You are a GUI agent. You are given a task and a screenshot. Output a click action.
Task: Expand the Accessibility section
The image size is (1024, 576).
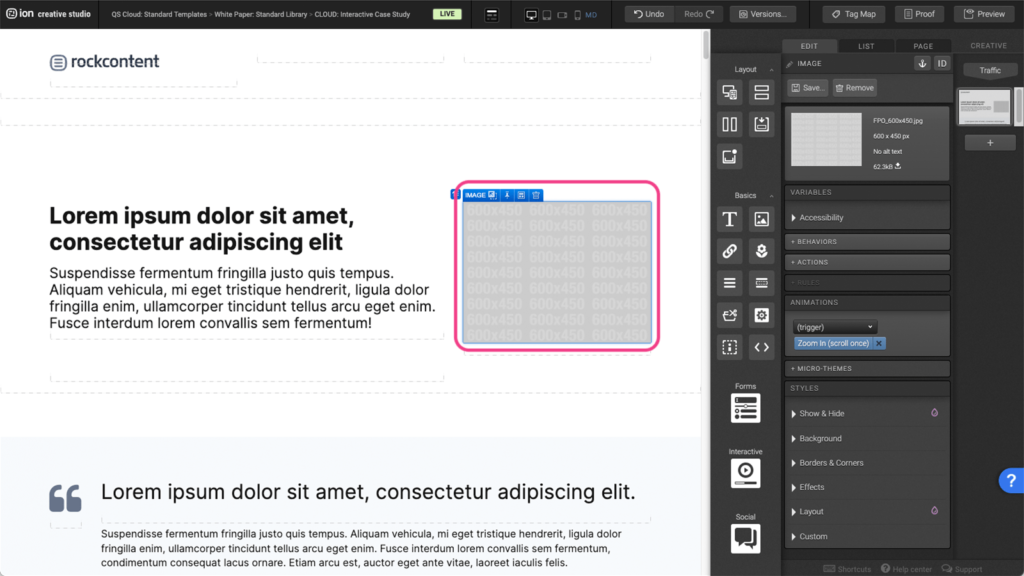pyautogui.click(x=820, y=217)
